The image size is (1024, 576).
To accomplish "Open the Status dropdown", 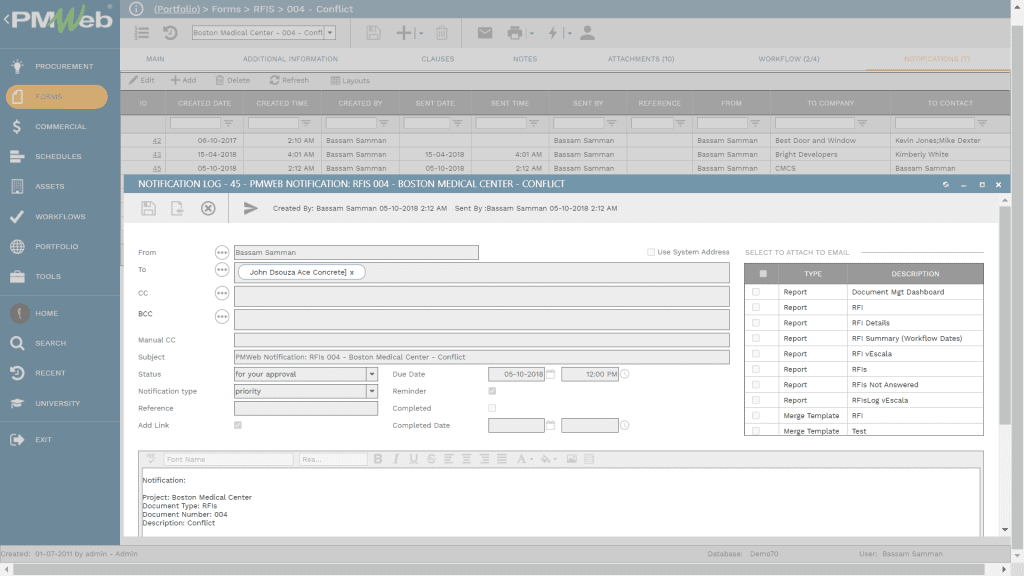I will tap(372, 374).
